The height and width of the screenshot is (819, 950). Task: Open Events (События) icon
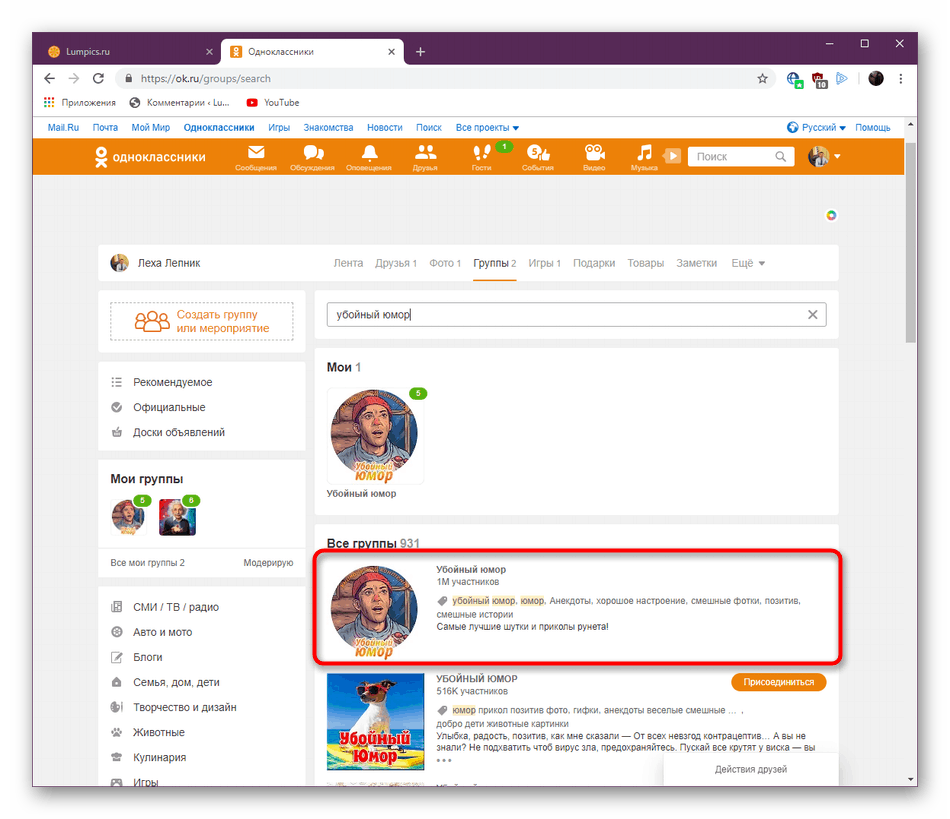[x=538, y=158]
